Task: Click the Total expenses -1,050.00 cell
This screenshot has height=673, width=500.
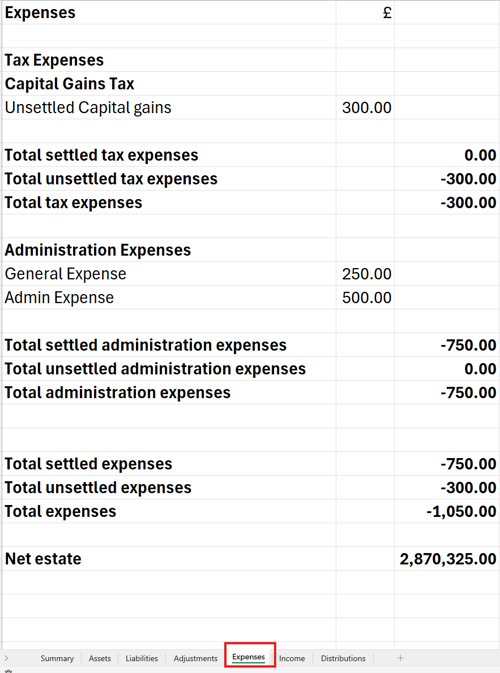Action: pos(447,511)
